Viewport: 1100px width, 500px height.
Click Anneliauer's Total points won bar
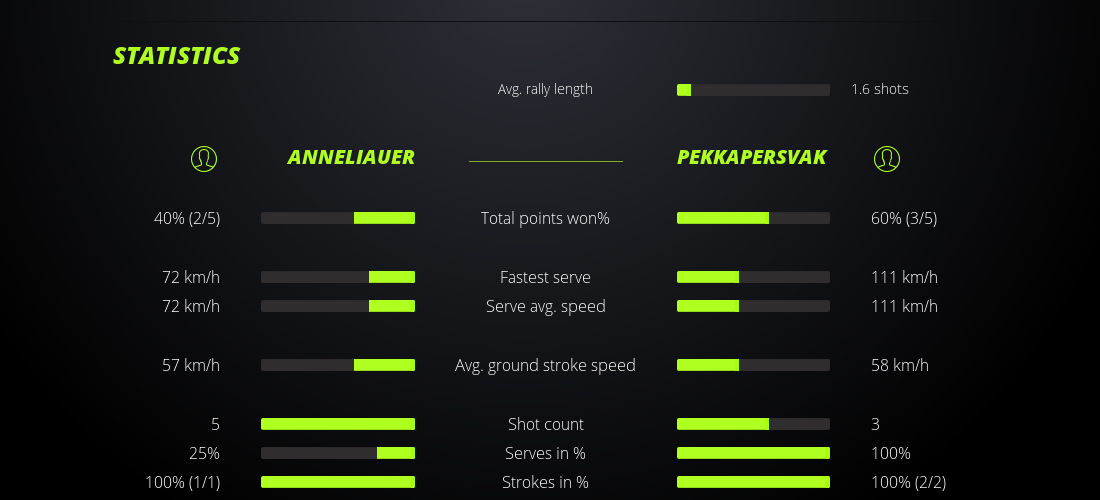click(338, 218)
